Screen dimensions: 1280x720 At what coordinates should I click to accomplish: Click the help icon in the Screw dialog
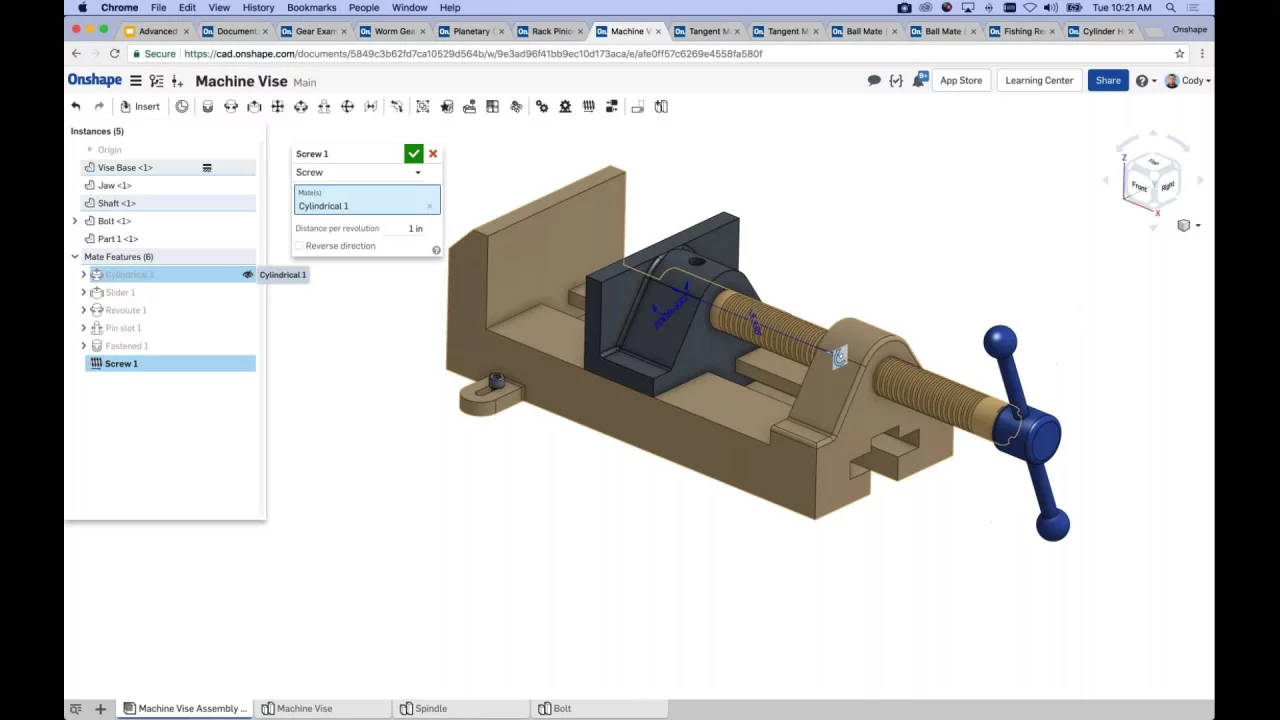pyautogui.click(x=436, y=249)
